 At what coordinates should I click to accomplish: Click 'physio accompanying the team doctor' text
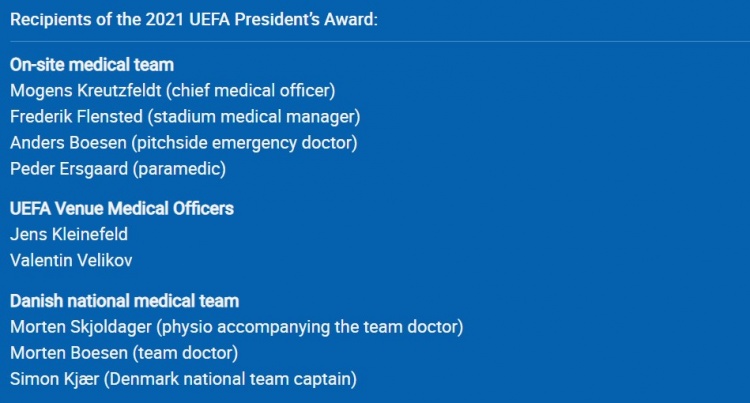pyautogui.click(x=310, y=327)
